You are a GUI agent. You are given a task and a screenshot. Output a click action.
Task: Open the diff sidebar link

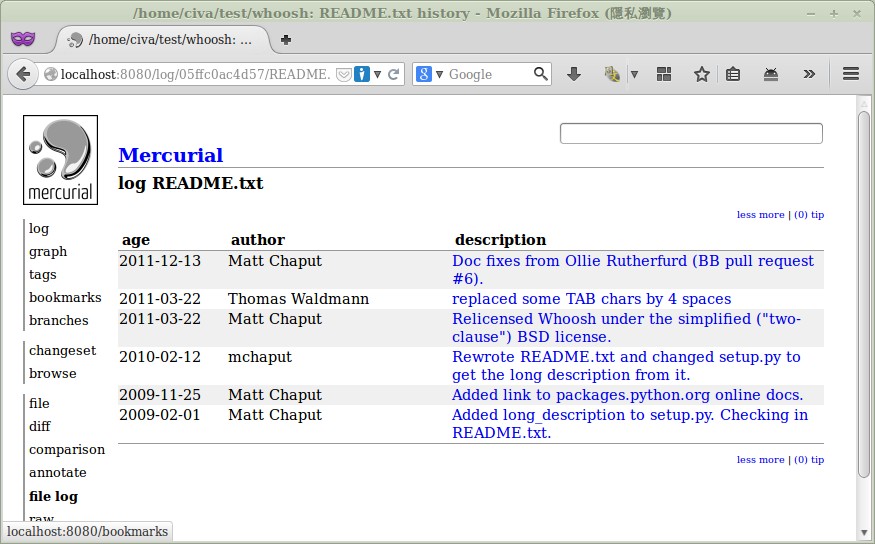coord(40,426)
